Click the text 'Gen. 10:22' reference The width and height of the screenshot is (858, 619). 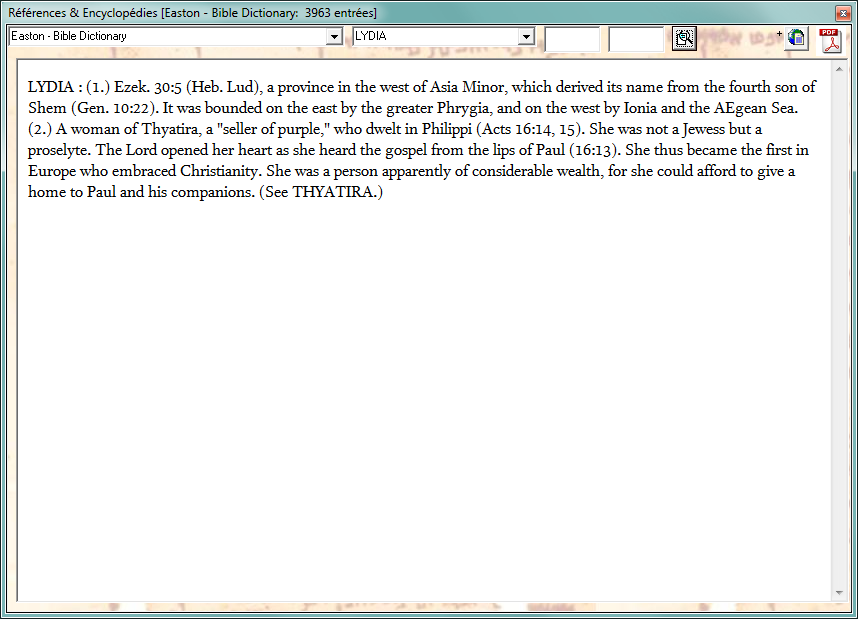(112, 108)
